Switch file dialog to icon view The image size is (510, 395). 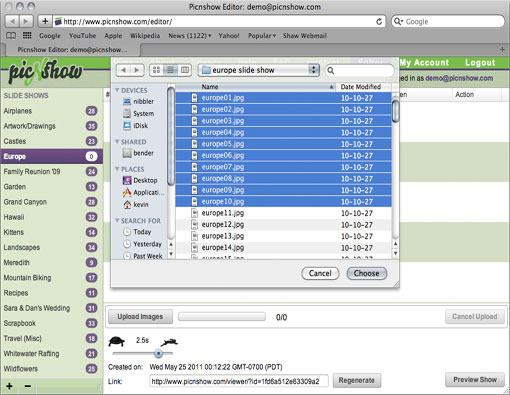point(156,70)
